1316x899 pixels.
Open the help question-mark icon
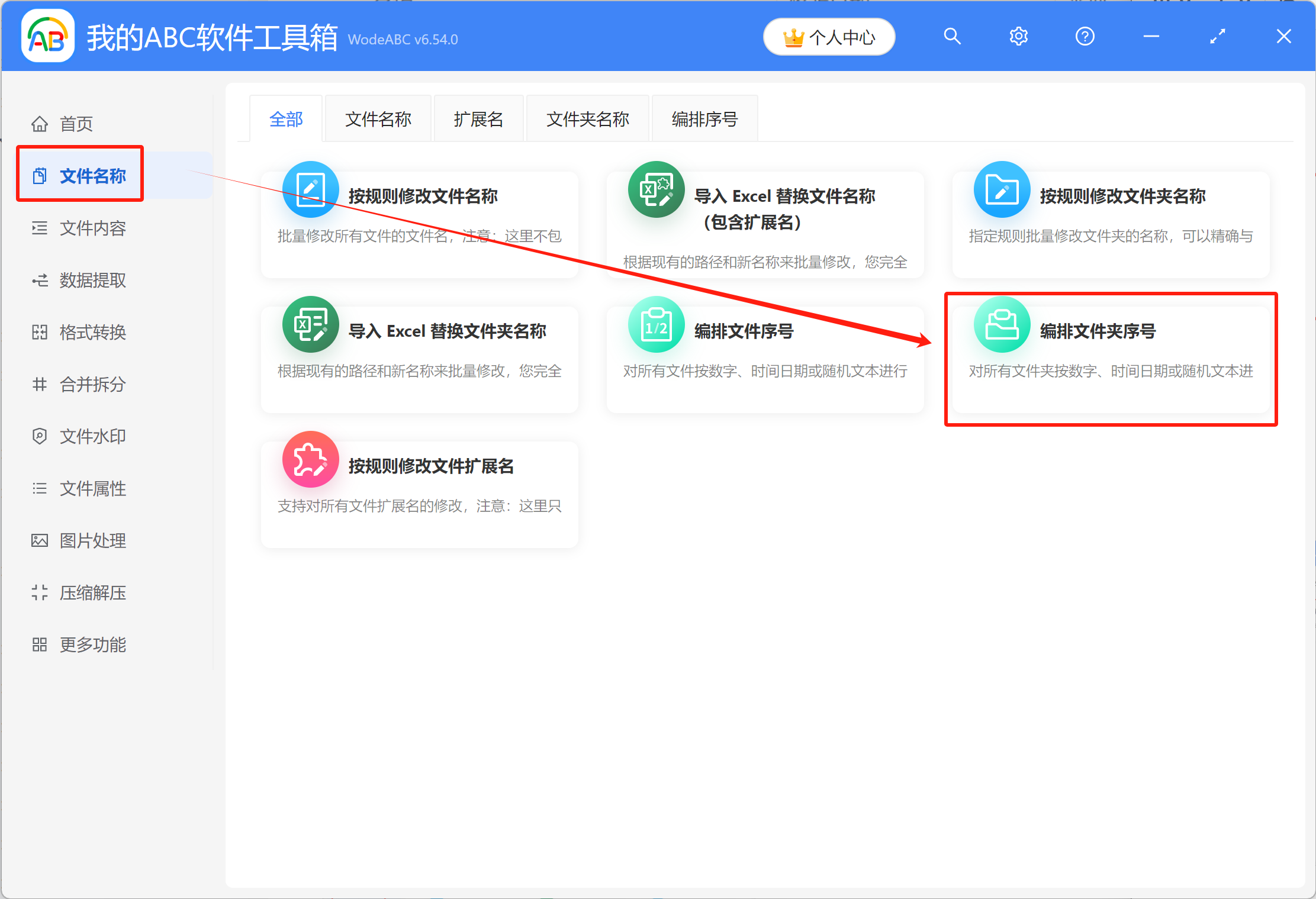[1085, 36]
